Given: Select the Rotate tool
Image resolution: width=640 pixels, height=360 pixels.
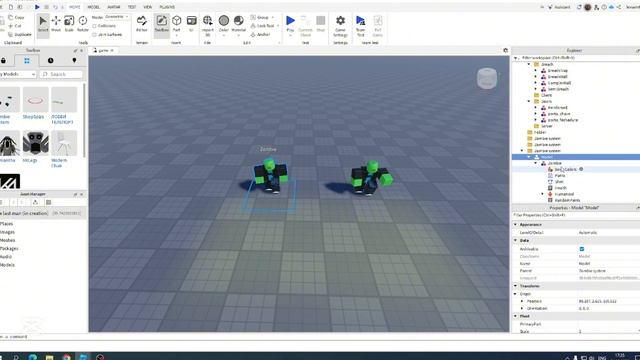Looking at the screenshot, I should [82, 24].
